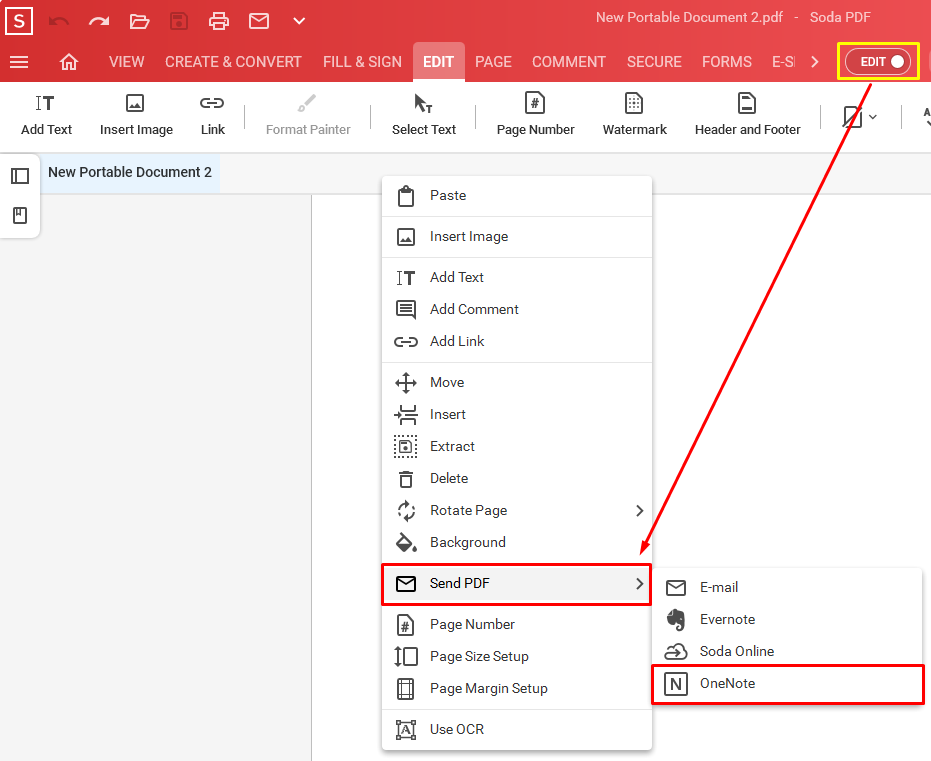Screen dimensions: 931x761
Task: Open a file via folder icon
Action: point(139,22)
